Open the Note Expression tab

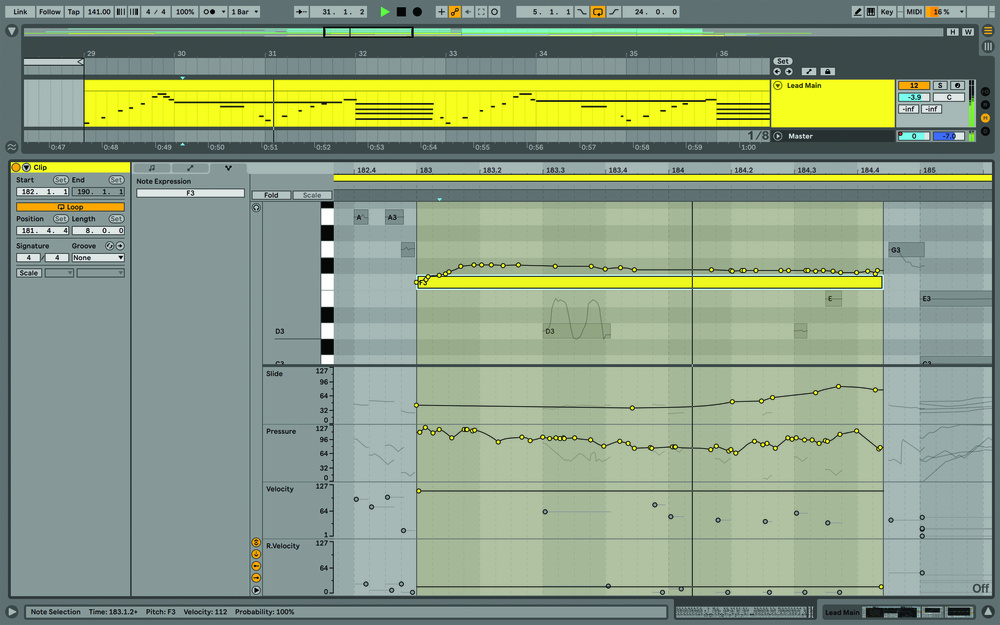228,168
